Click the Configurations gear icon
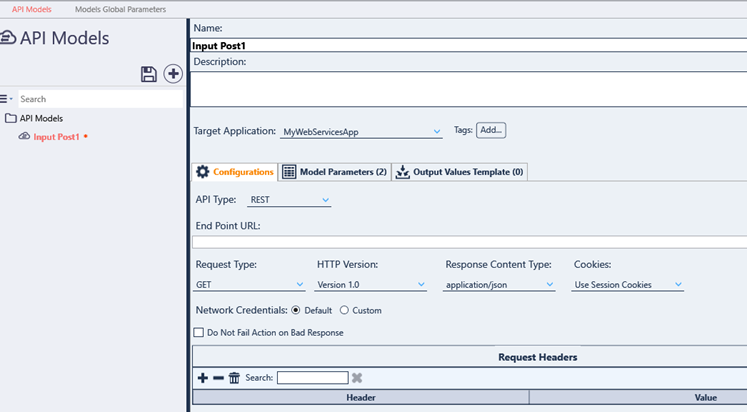Image resolution: width=747 pixels, height=412 pixels. pos(202,171)
